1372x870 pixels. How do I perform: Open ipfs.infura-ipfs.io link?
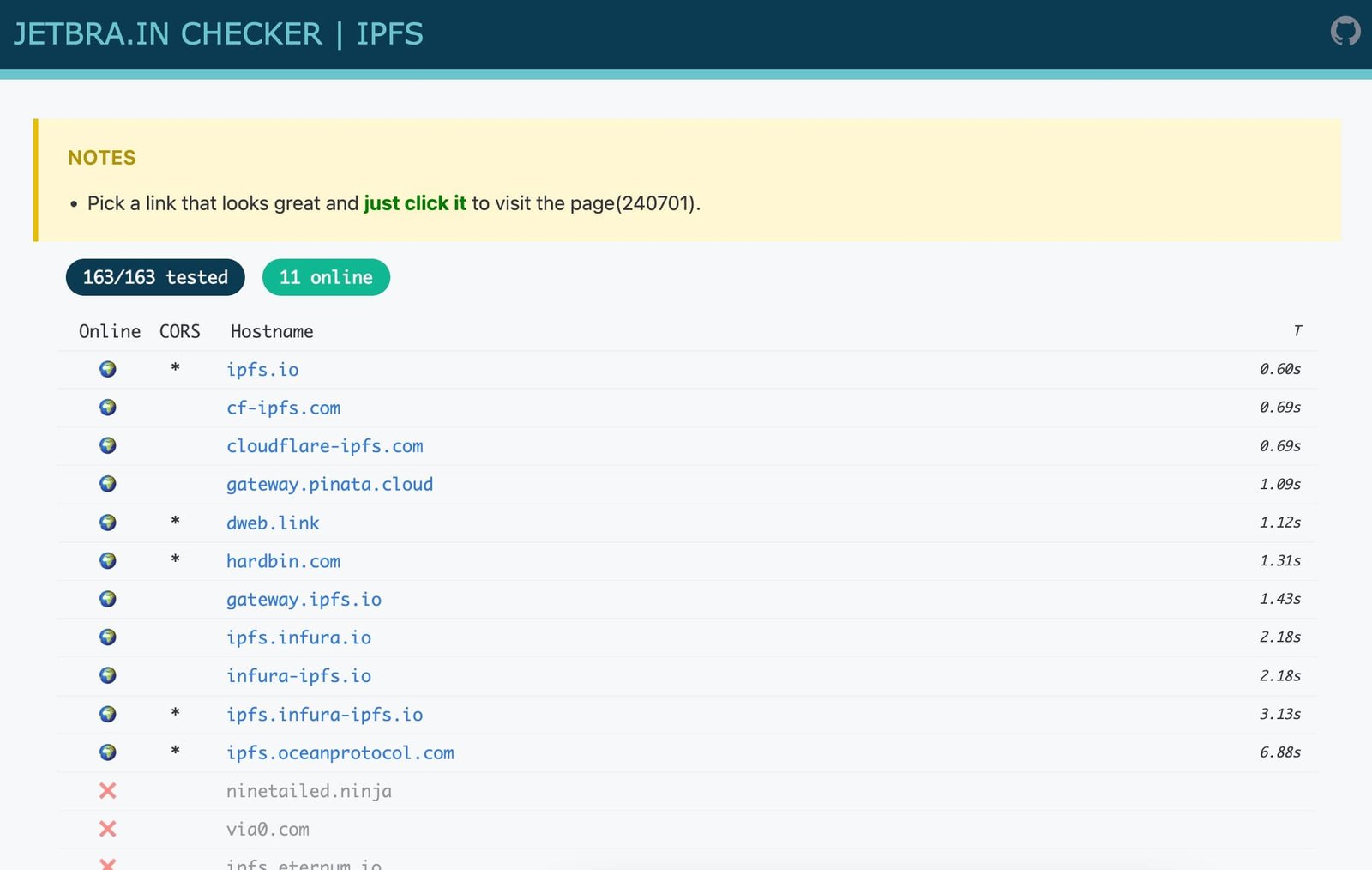click(324, 715)
